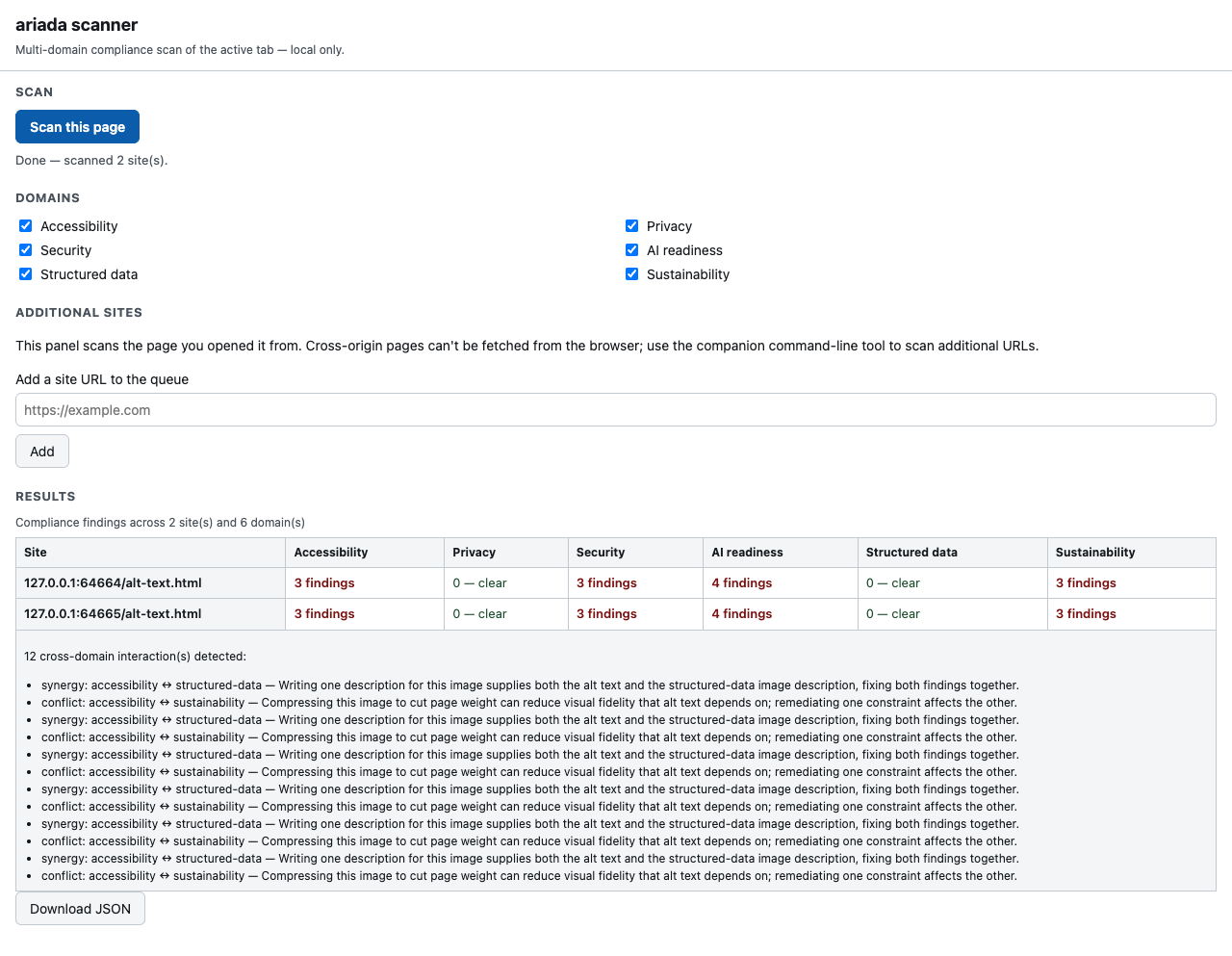Viewport: 1232px width, 956px height.
Task: Click the RESULTS section heading
Action: 45,497
